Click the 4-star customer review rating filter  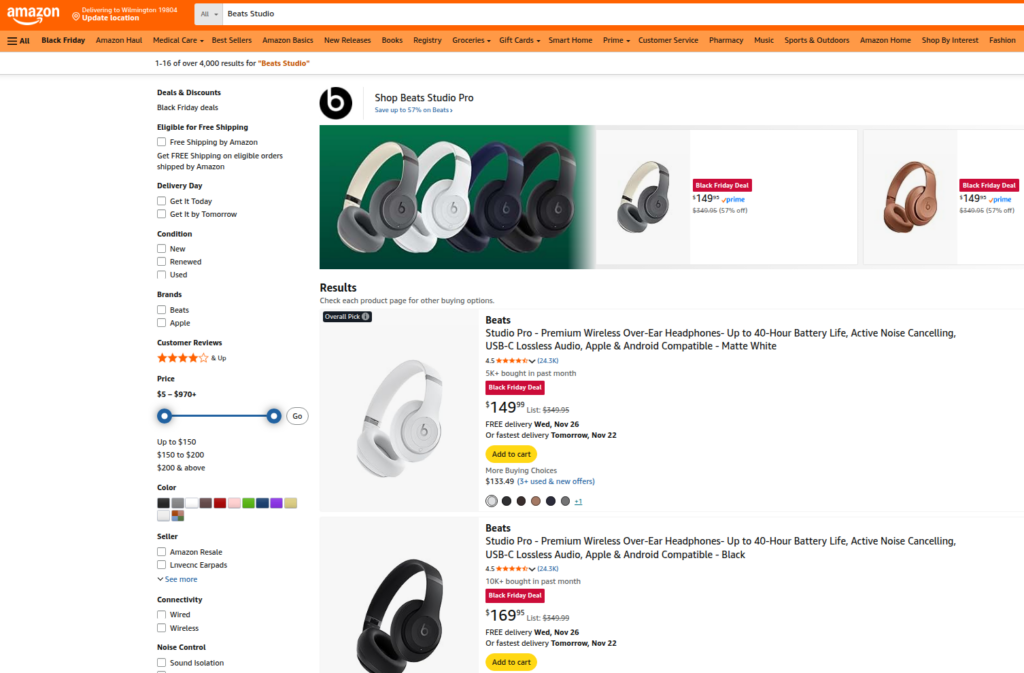185,357
